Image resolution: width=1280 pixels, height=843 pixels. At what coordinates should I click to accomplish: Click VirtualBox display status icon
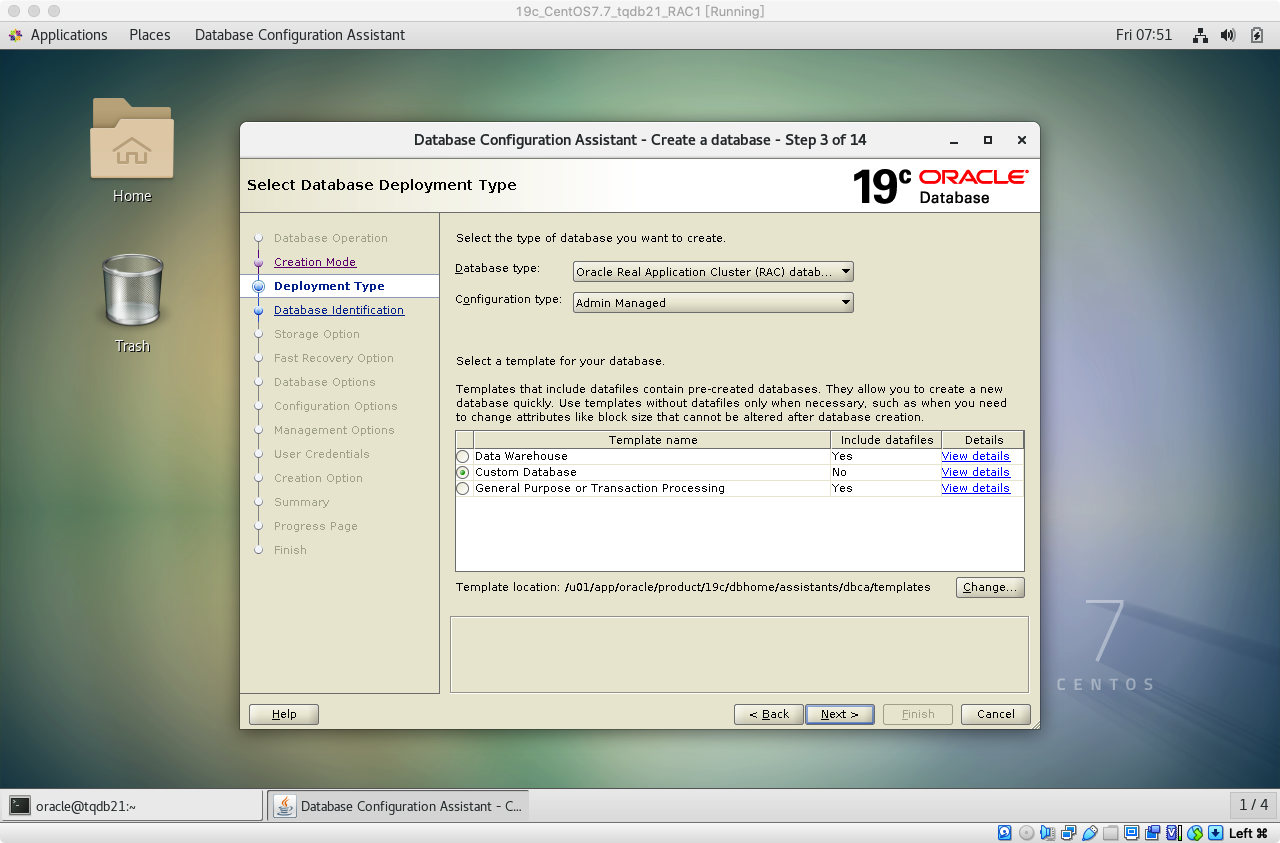point(1131,833)
